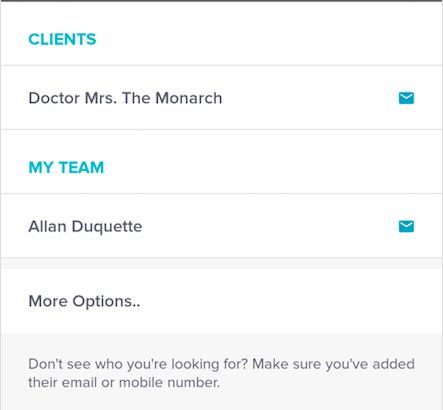
Task: Choose team member Allan Duquette
Action: [221, 226]
